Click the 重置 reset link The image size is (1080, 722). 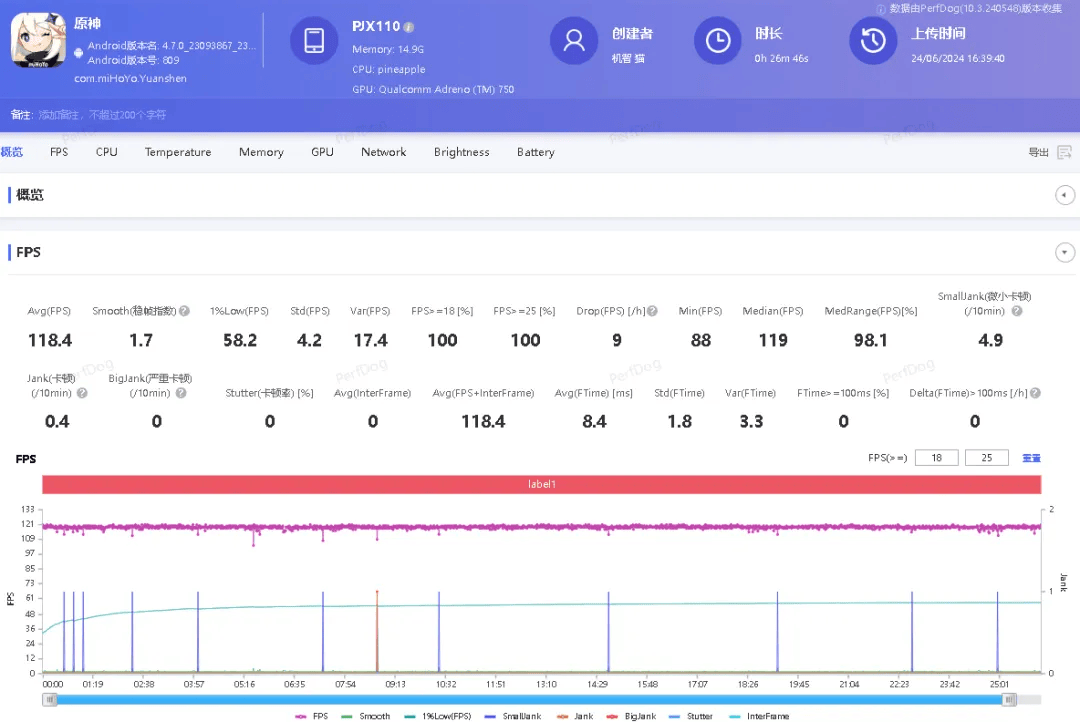1031,458
